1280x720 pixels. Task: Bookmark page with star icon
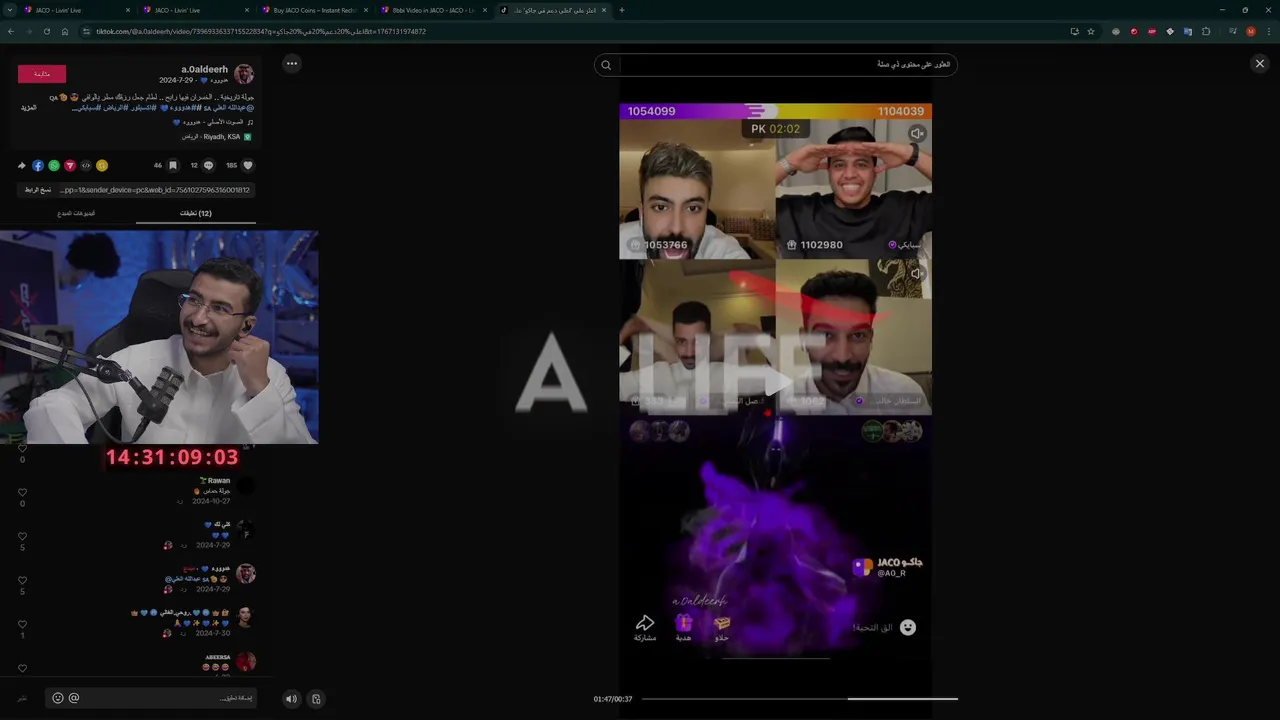coord(1091,31)
